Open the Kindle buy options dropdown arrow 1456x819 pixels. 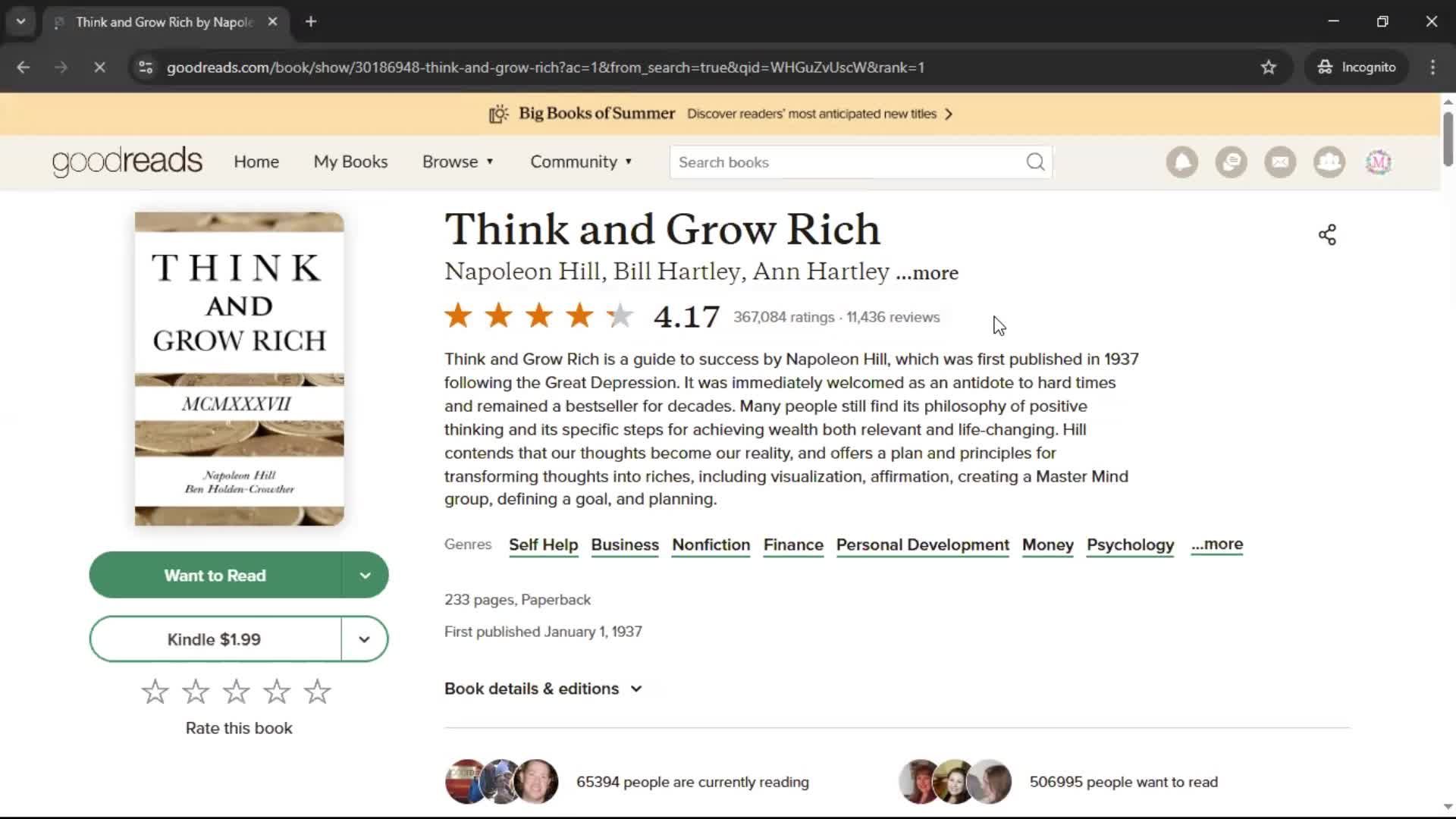(365, 639)
